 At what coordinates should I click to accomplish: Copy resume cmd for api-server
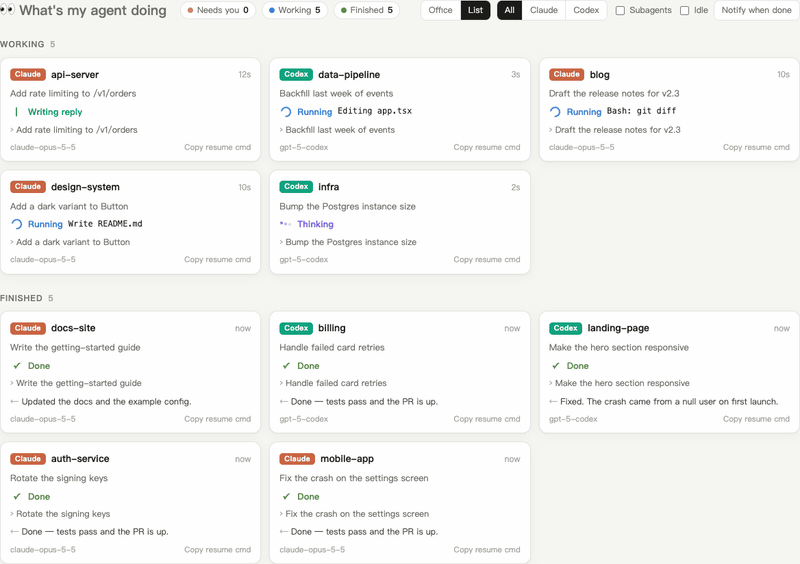click(x=217, y=148)
